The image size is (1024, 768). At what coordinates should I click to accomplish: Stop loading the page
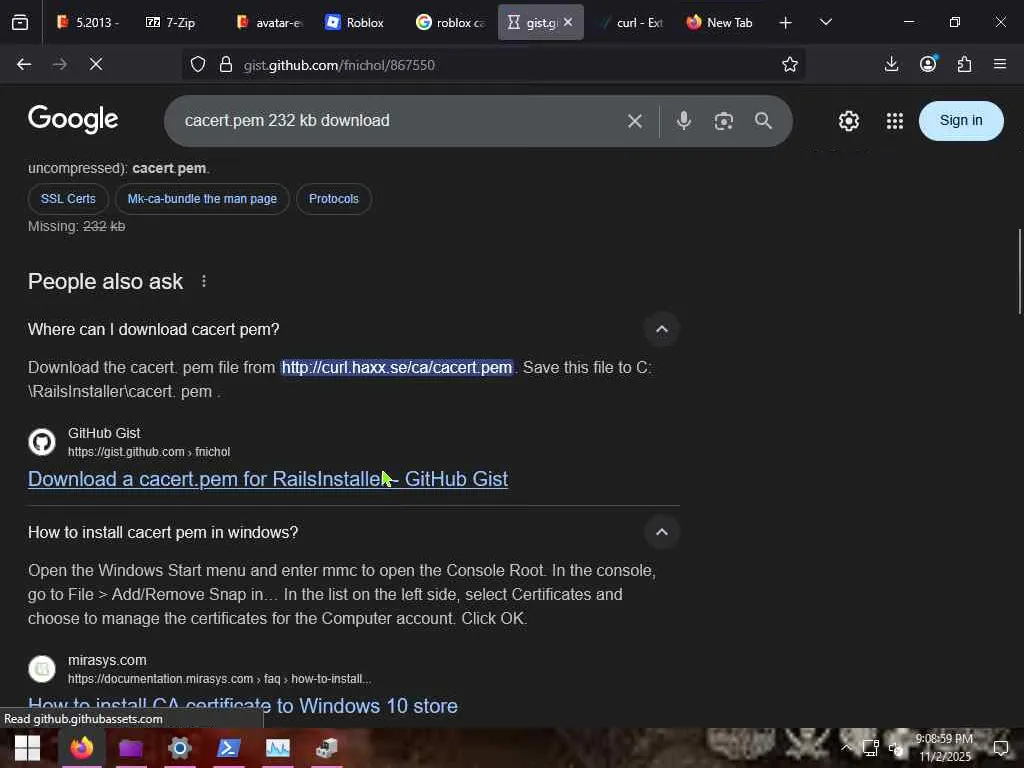pyautogui.click(x=96, y=64)
